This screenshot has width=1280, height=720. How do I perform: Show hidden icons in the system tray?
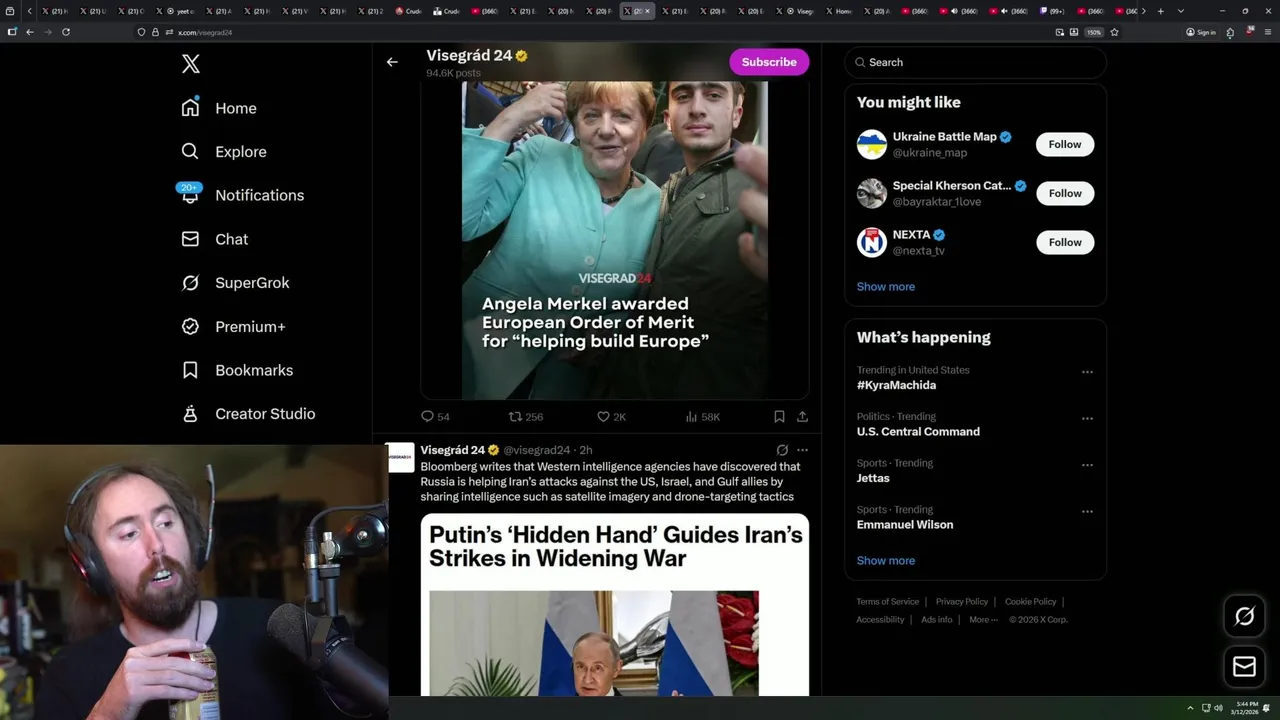(x=1190, y=708)
